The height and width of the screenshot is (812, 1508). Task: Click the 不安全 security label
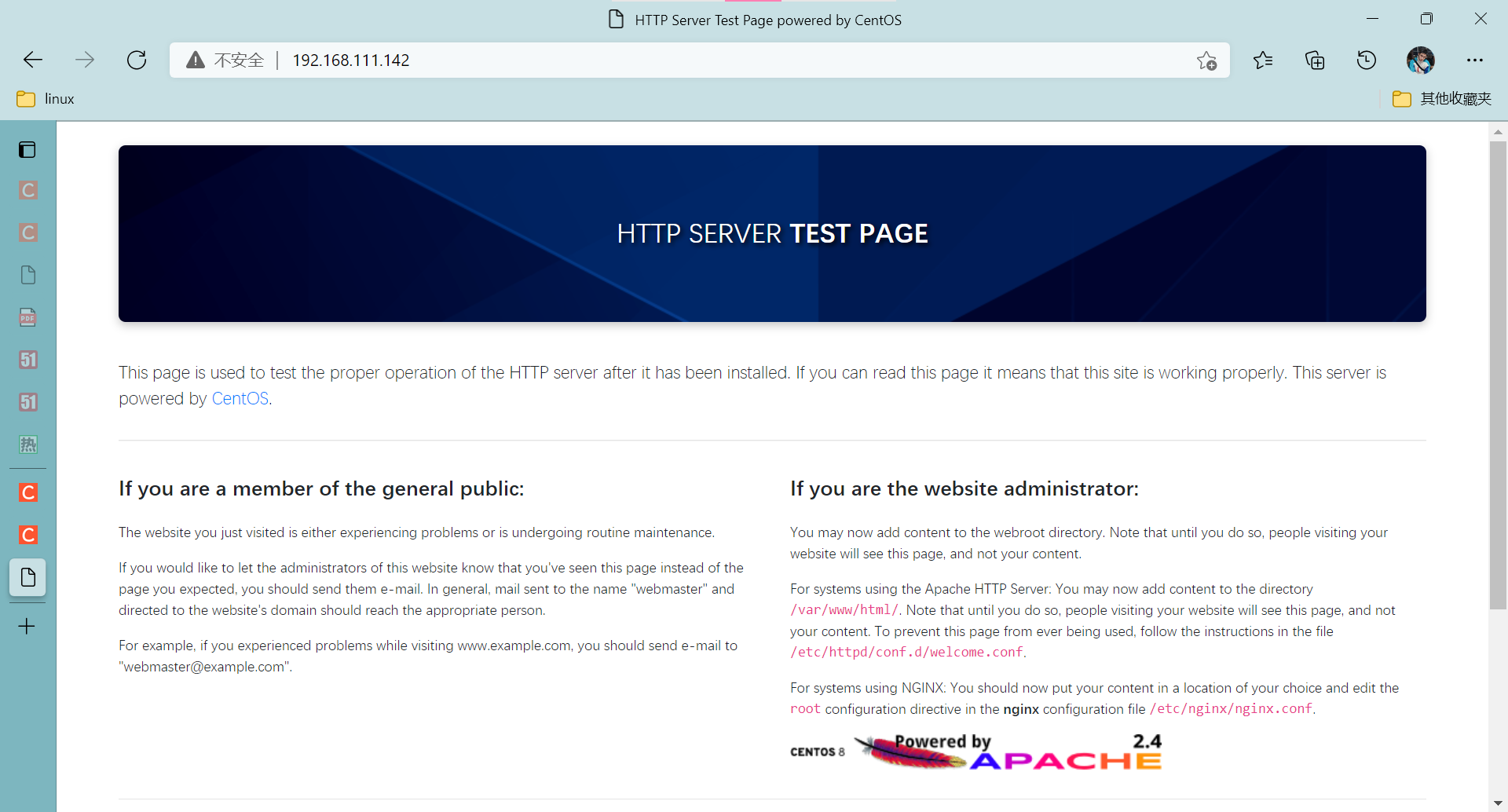(239, 60)
